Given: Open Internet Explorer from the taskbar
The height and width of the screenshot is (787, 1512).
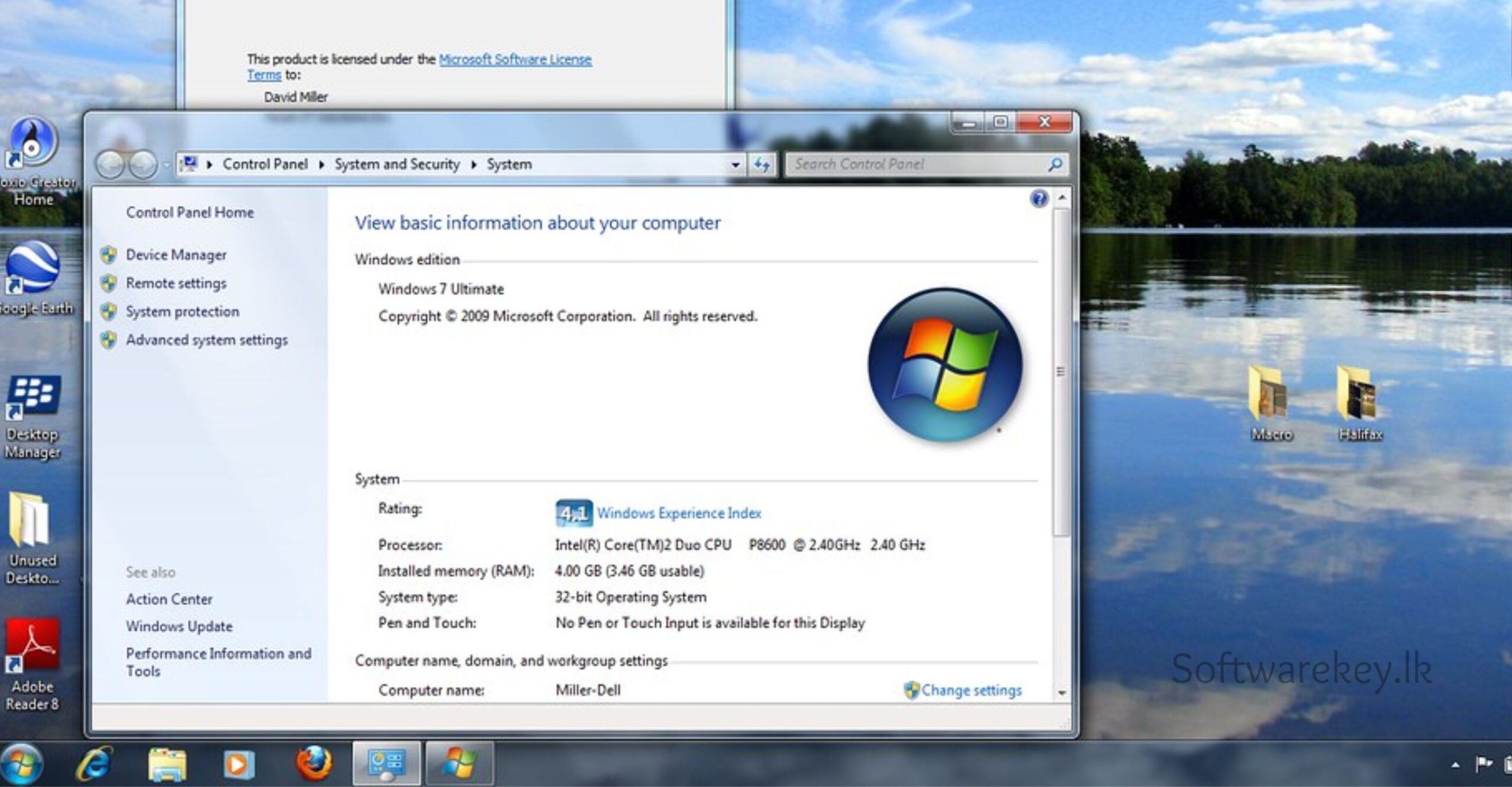Looking at the screenshot, I should tap(93, 763).
